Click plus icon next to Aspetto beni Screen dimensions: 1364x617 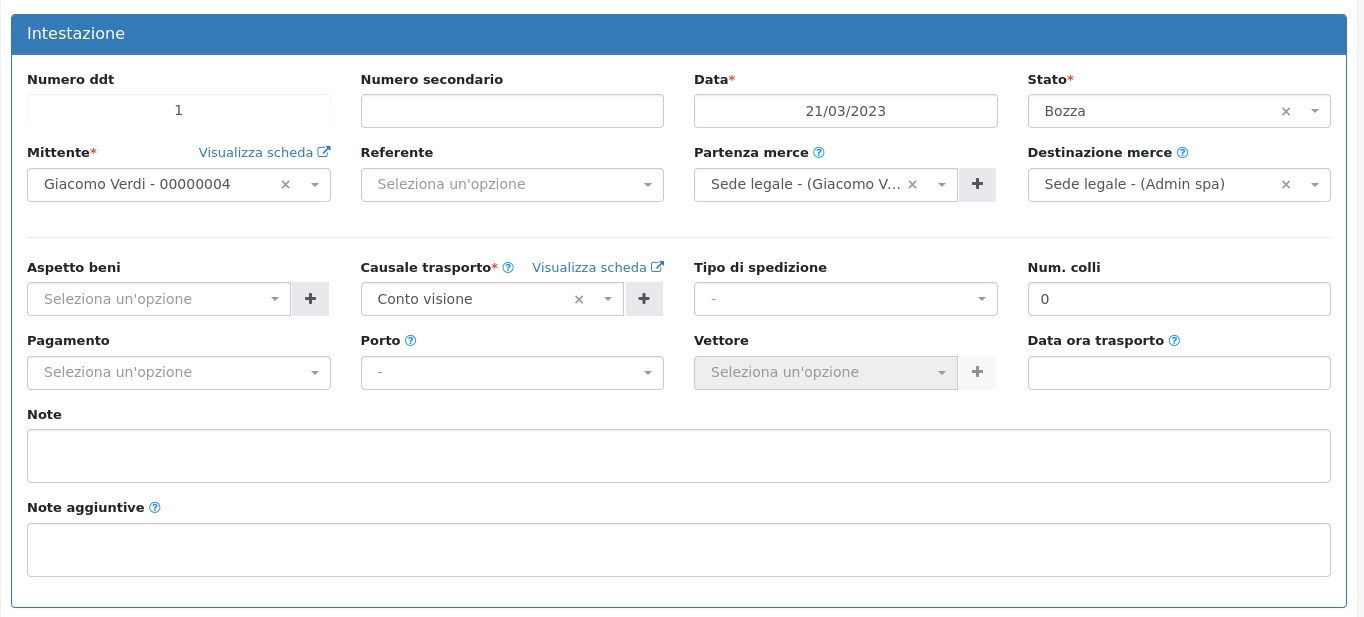(x=310, y=299)
